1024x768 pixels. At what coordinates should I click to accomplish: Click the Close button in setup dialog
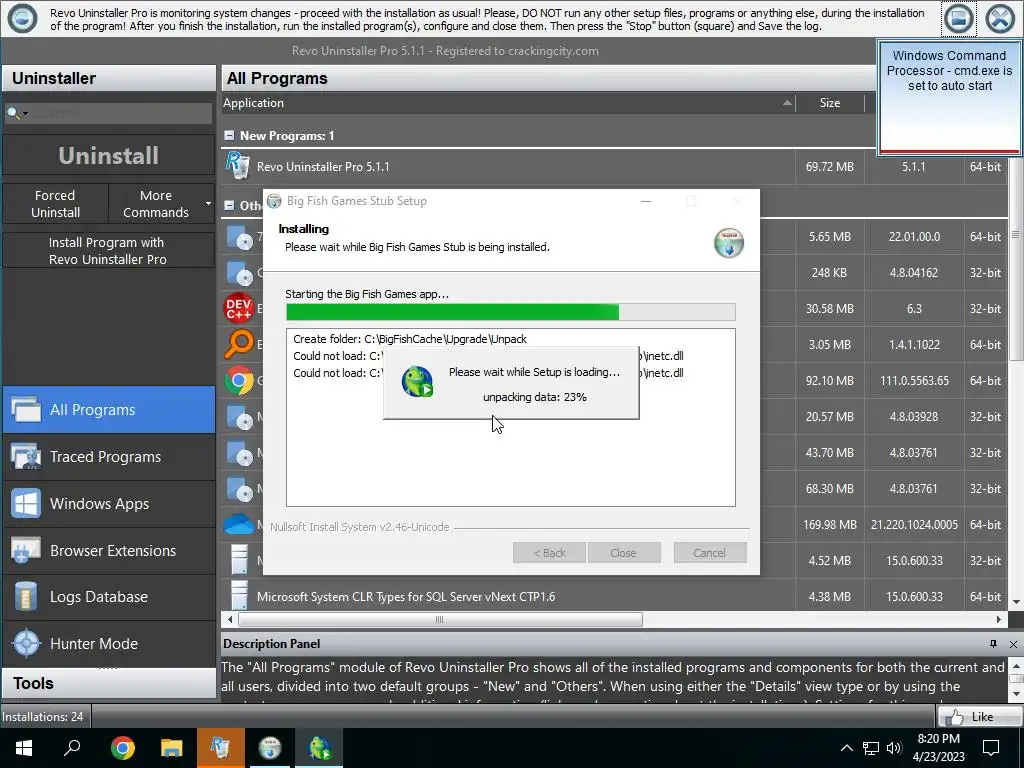[x=623, y=552]
